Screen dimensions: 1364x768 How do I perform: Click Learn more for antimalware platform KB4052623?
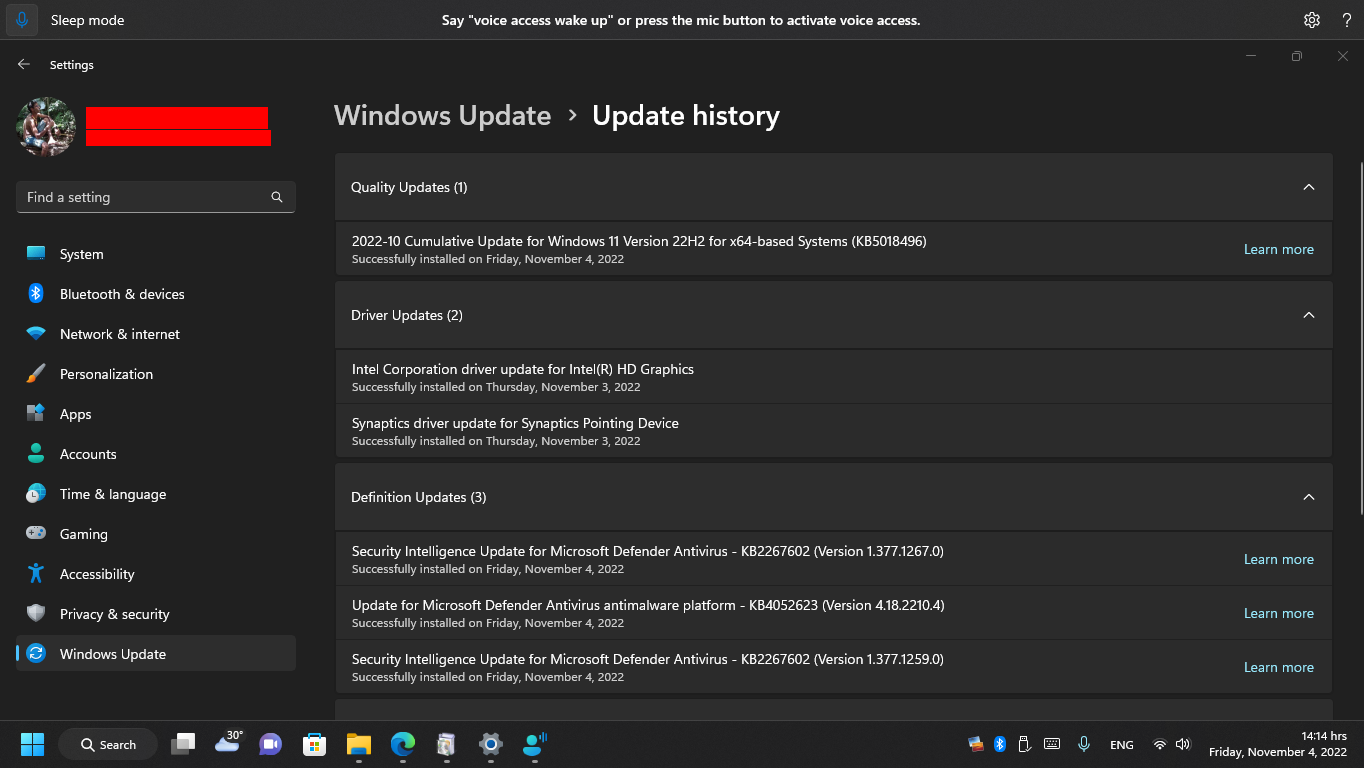(x=1279, y=613)
